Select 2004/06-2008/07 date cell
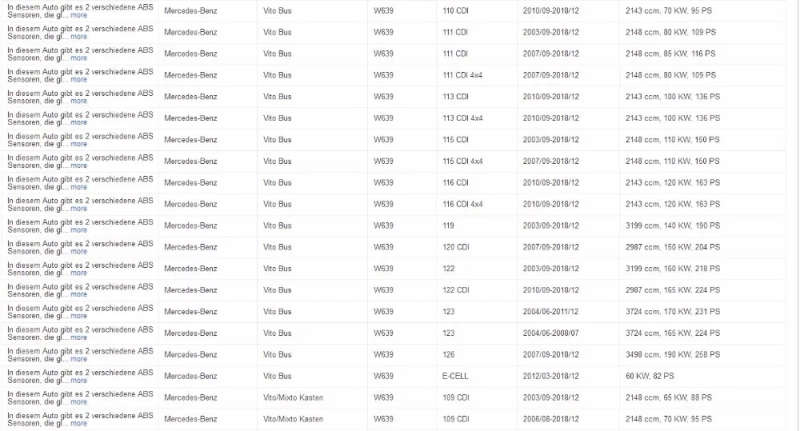800x431 pixels. (x=551, y=333)
